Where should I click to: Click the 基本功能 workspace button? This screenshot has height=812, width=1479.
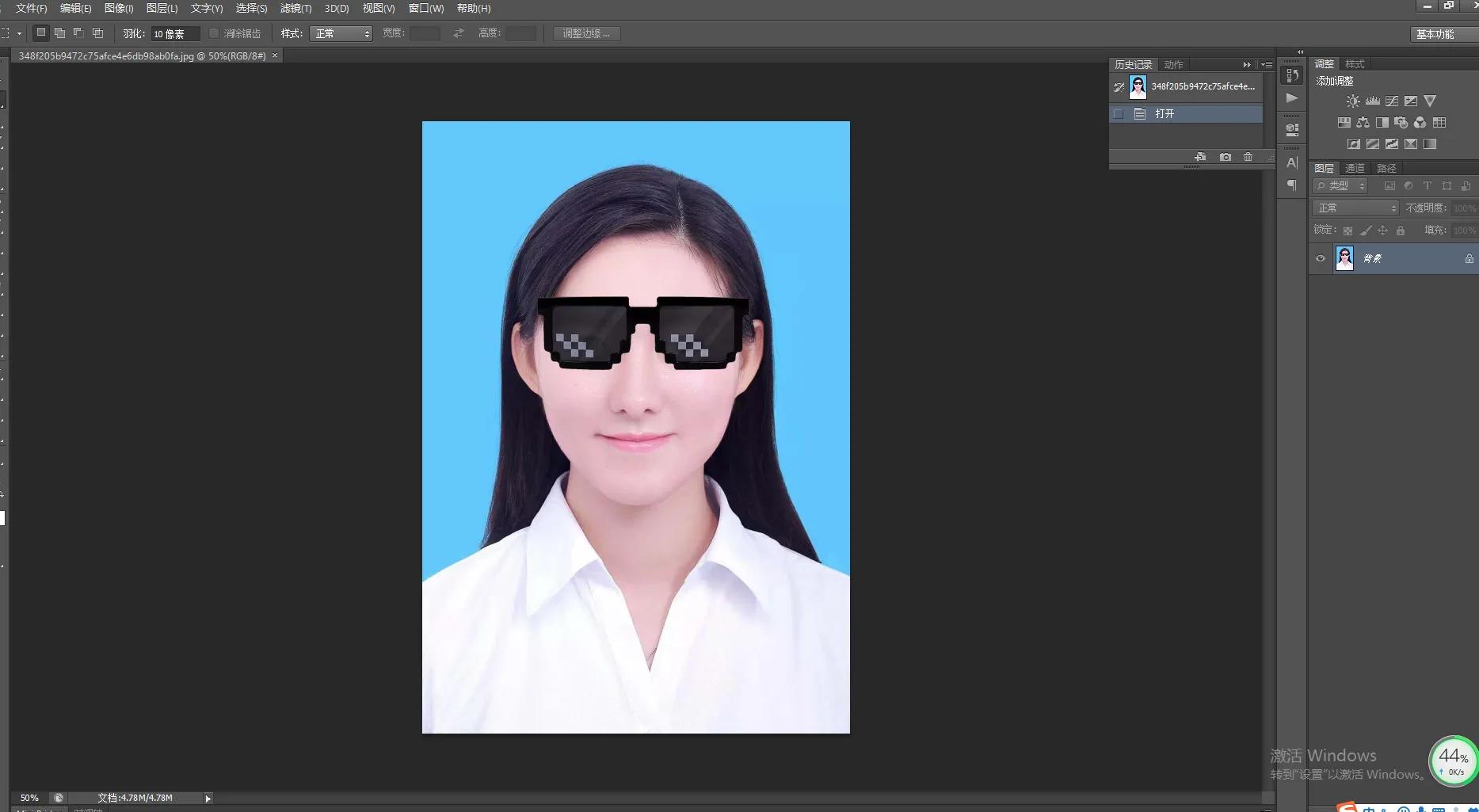point(1435,34)
